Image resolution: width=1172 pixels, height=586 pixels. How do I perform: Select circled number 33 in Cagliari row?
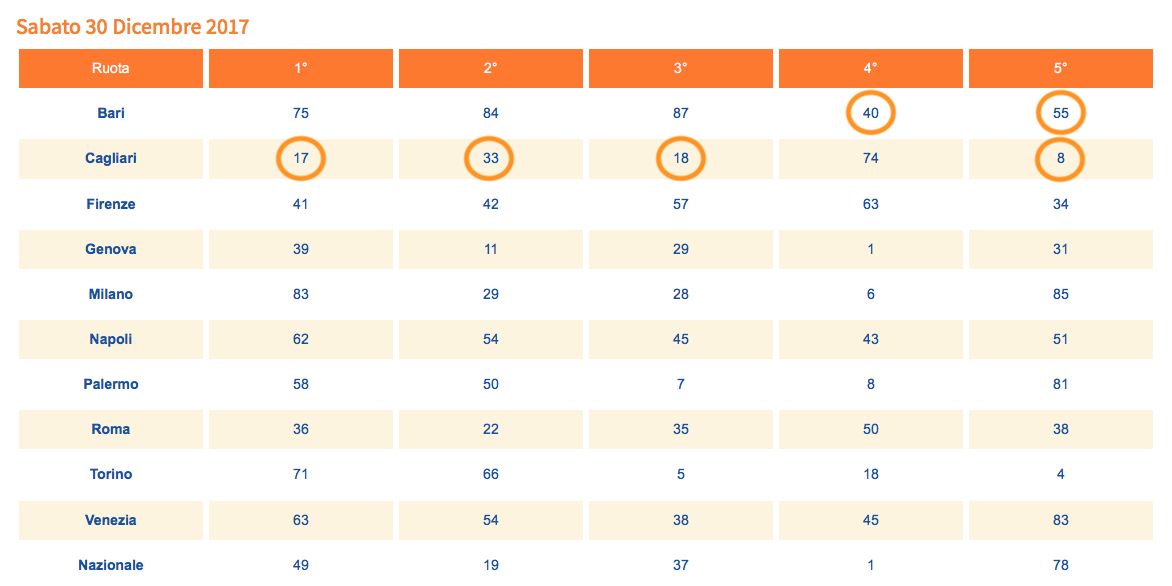pos(491,159)
